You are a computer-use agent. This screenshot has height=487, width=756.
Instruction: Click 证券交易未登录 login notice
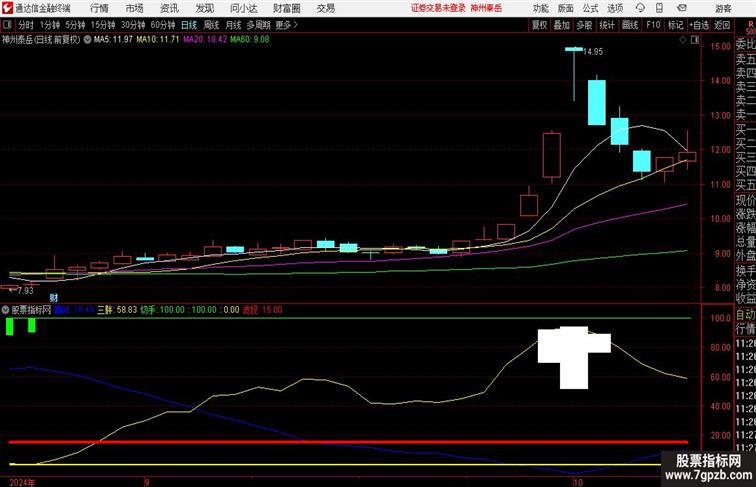tap(438, 8)
